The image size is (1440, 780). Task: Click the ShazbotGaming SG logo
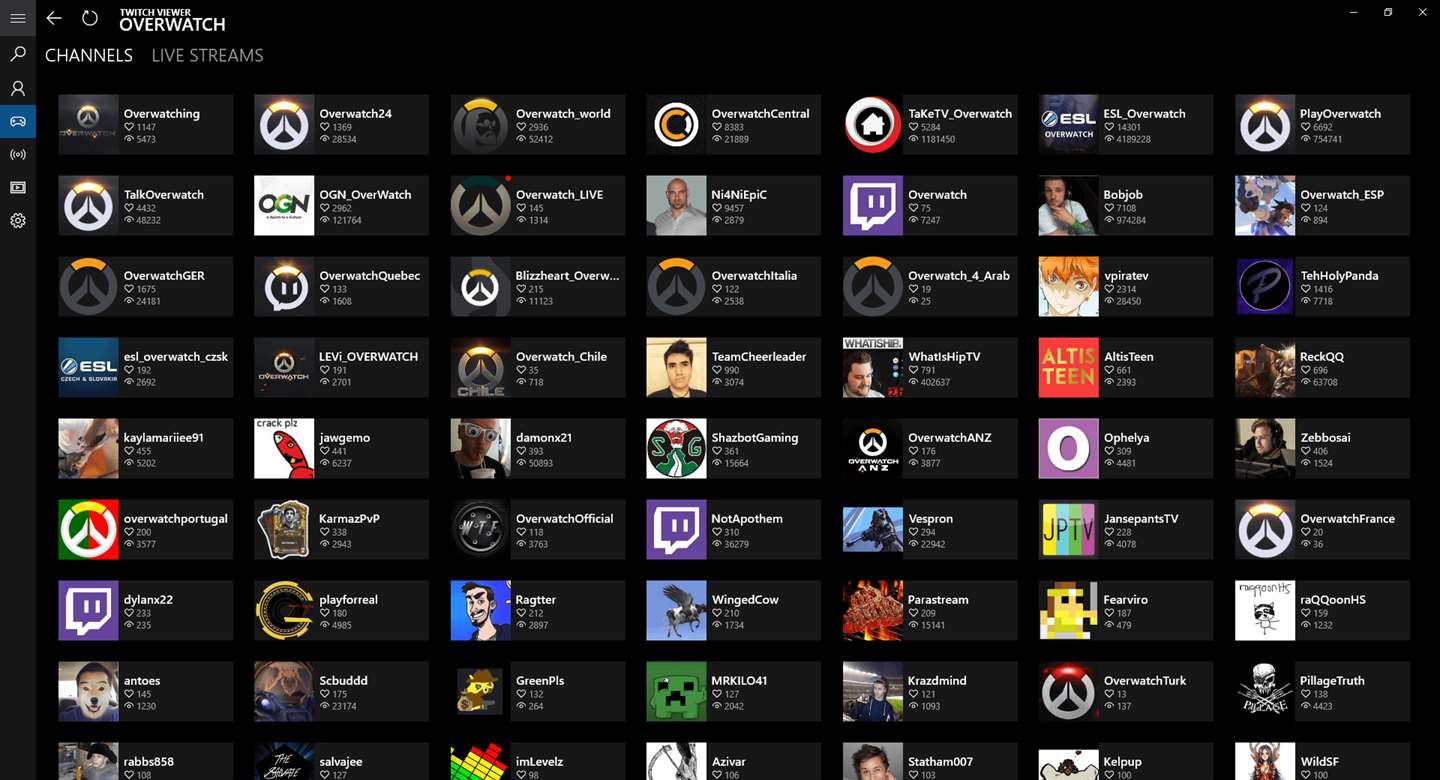coord(676,449)
